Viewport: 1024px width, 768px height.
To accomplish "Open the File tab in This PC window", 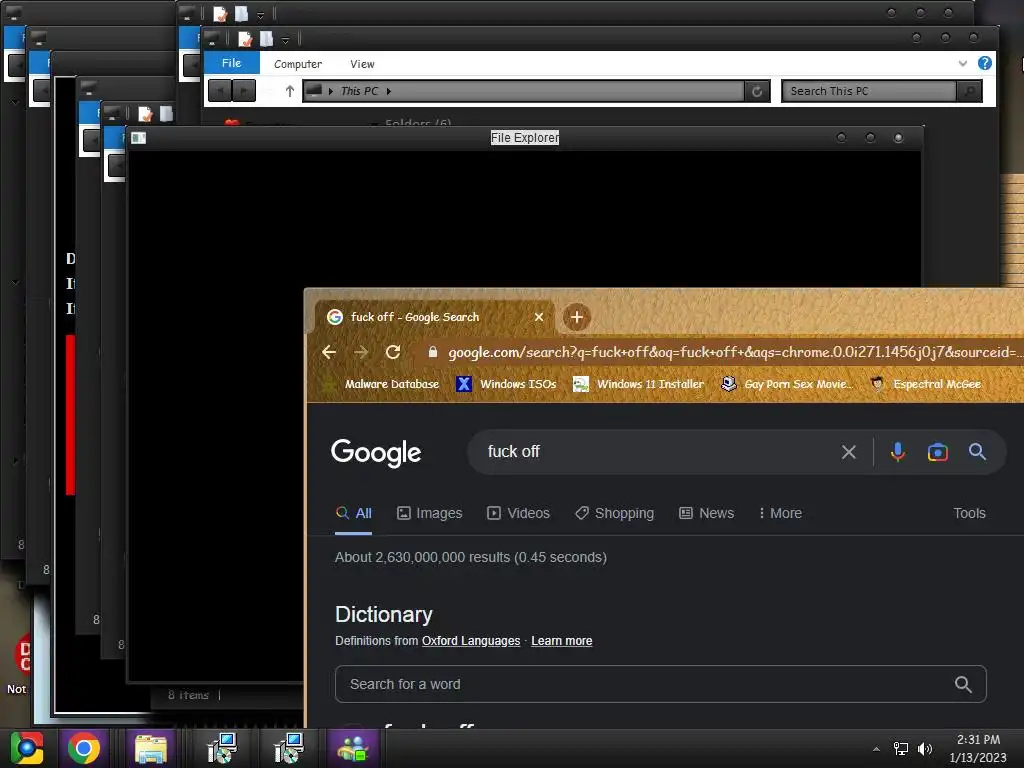I will point(231,63).
